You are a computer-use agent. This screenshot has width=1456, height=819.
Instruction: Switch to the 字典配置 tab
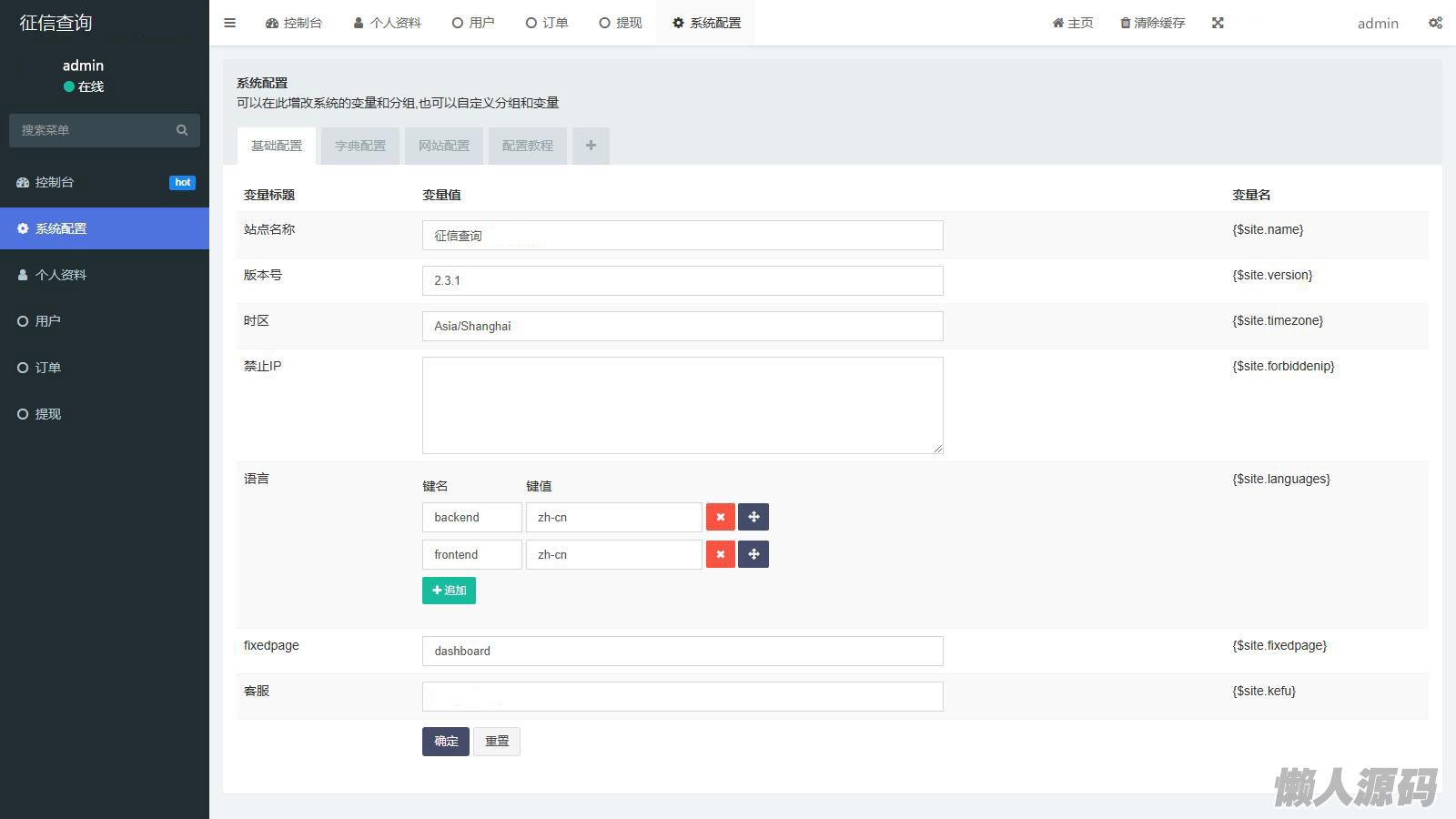tap(360, 146)
